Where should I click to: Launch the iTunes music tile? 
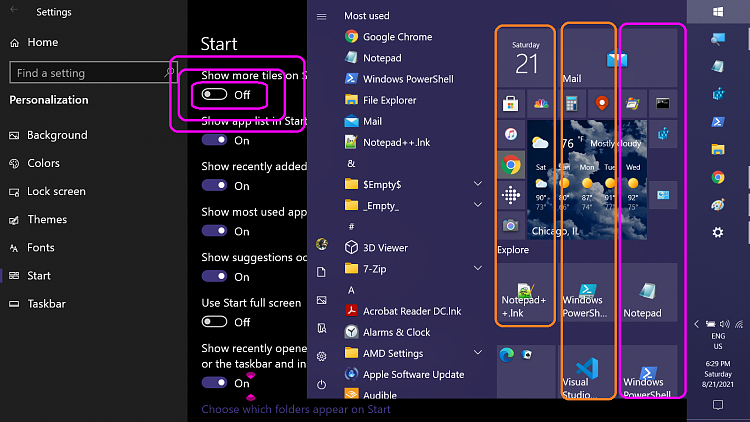510,134
